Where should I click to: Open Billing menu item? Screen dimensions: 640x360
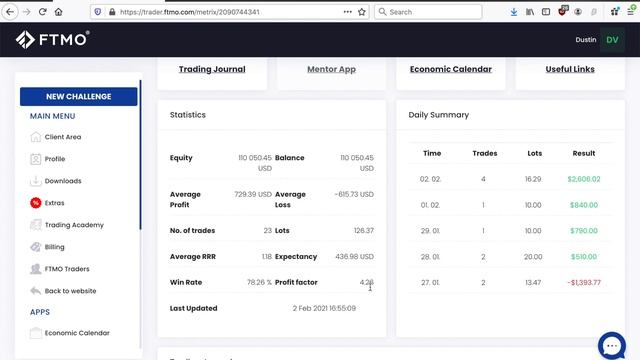coord(54,247)
